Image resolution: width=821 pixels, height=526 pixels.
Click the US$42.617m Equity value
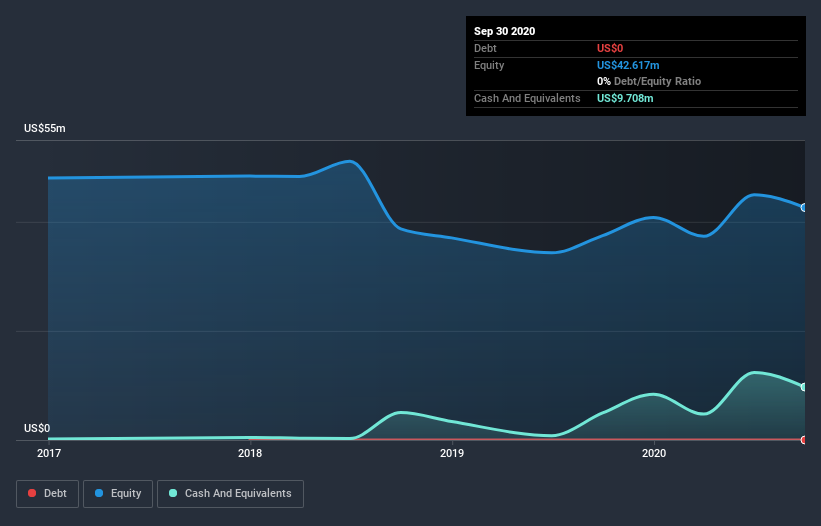coord(628,65)
